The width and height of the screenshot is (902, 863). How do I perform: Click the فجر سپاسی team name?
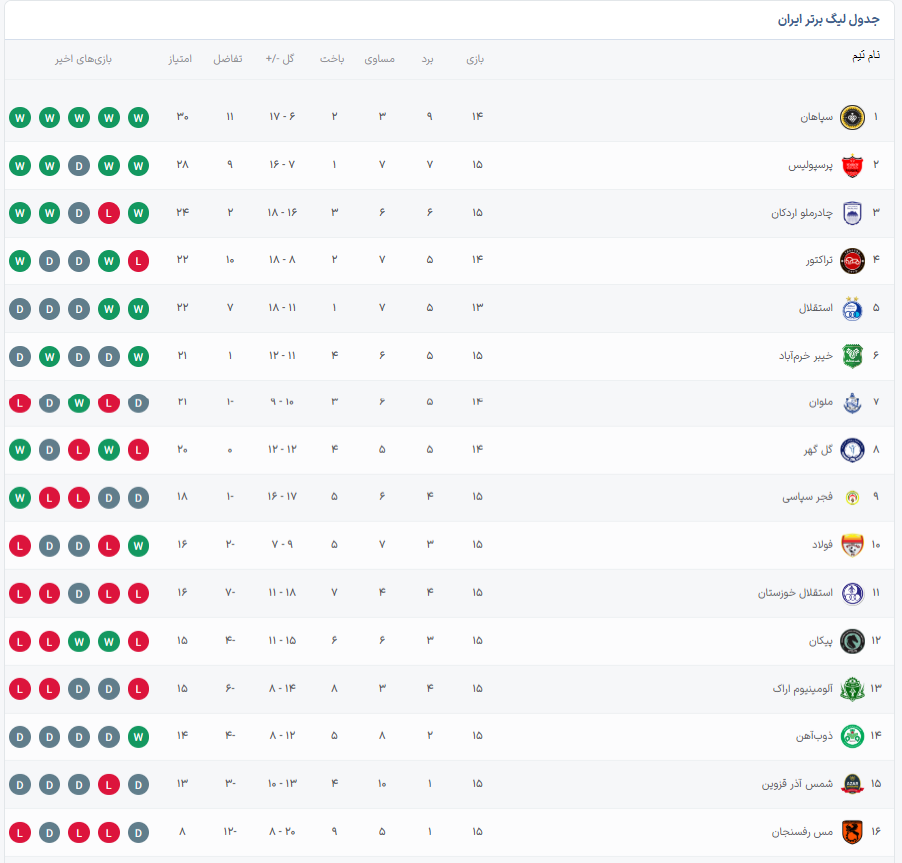(x=807, y=498)
